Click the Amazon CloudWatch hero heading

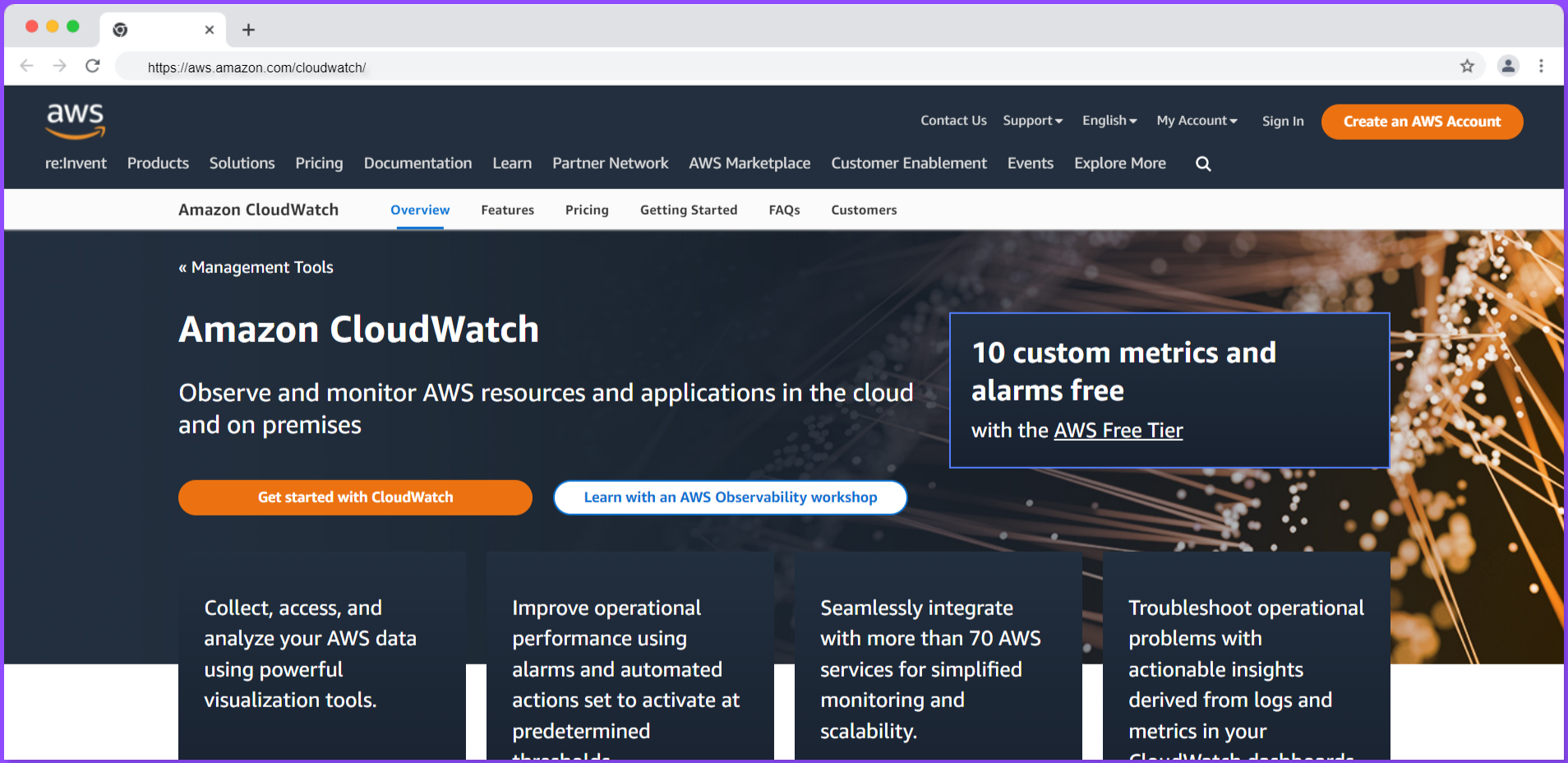[x=358, y=330]
